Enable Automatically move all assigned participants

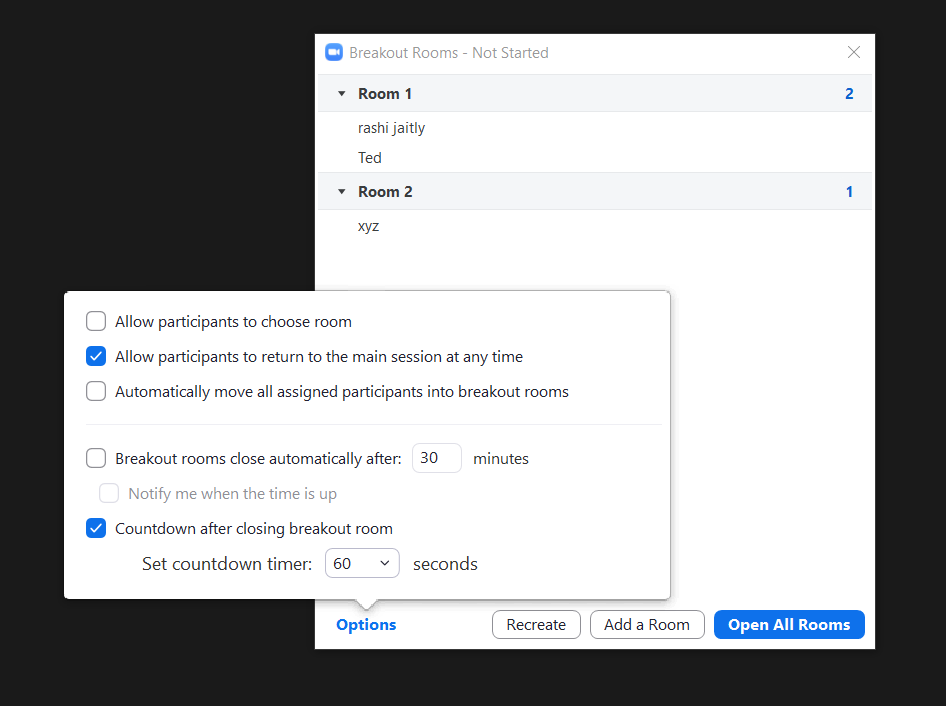tap(96, 391)
